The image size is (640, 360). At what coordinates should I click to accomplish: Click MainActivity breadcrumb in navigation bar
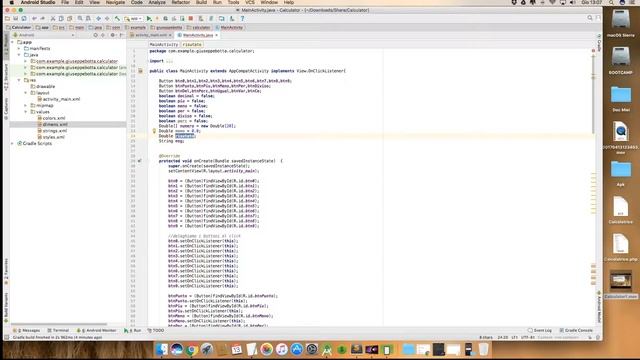tap(229, 27)
